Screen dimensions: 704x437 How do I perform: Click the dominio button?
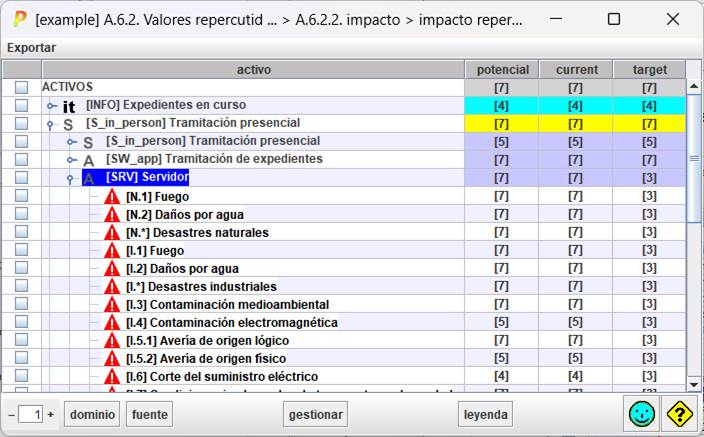(x=92, y=414)
